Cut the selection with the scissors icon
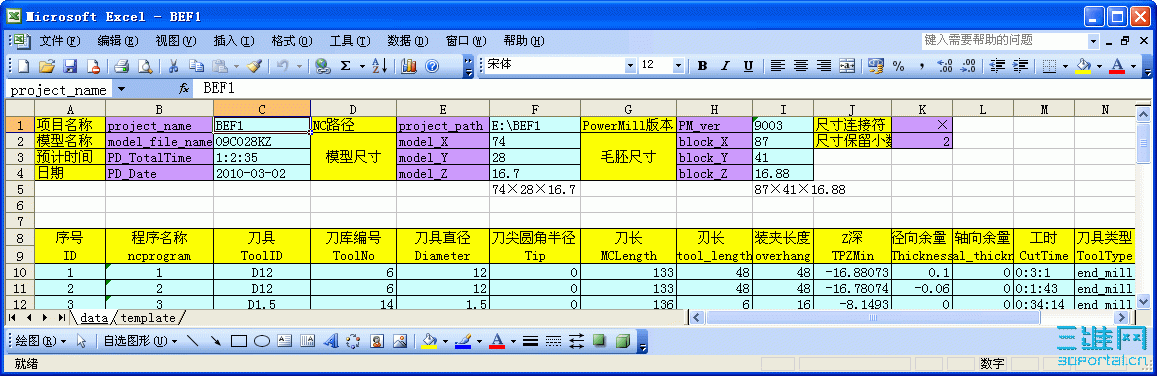The image size is (1157, 376). coord(173,66)
